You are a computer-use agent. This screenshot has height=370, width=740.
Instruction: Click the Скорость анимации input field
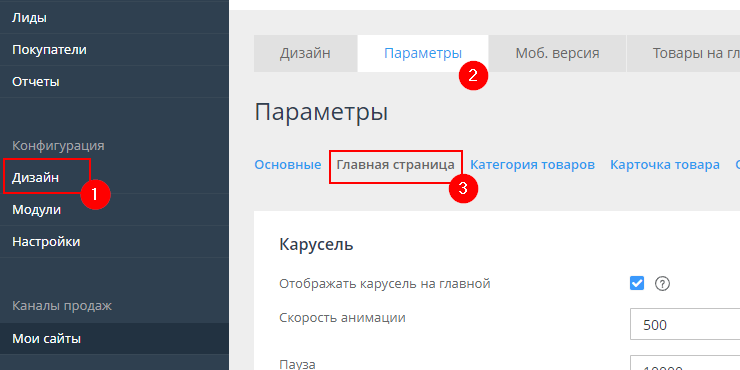click(685, 324)
